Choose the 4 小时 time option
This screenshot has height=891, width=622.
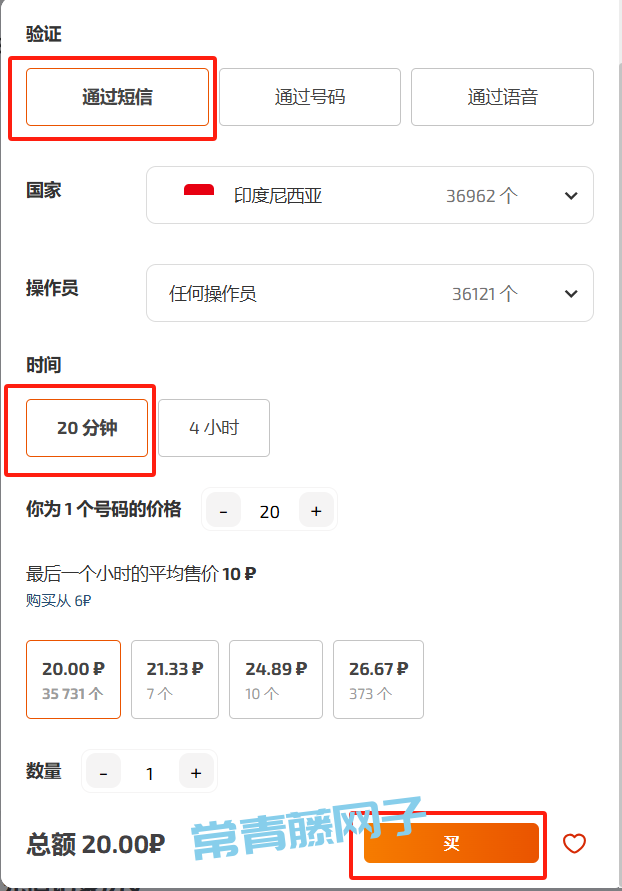pyautogui.click(x=214, y=428)
